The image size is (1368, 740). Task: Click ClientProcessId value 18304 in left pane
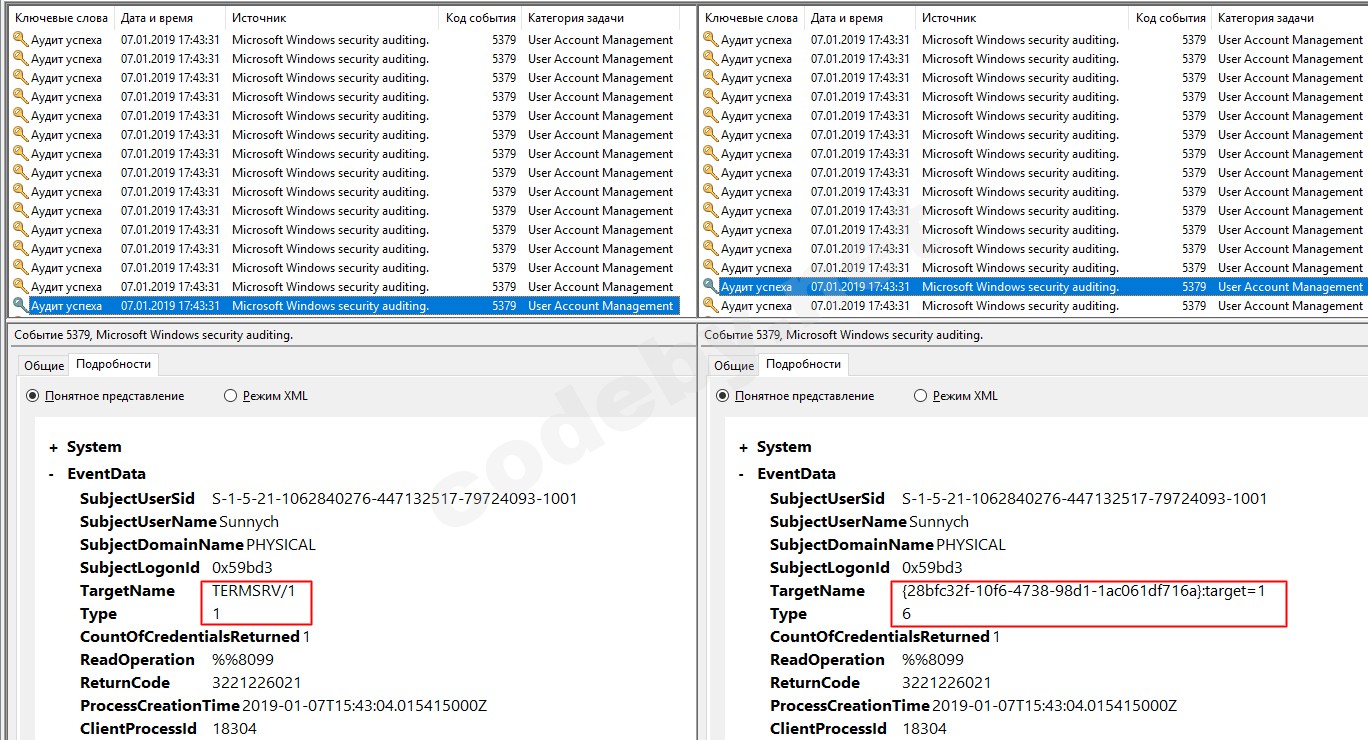[234, 729]
